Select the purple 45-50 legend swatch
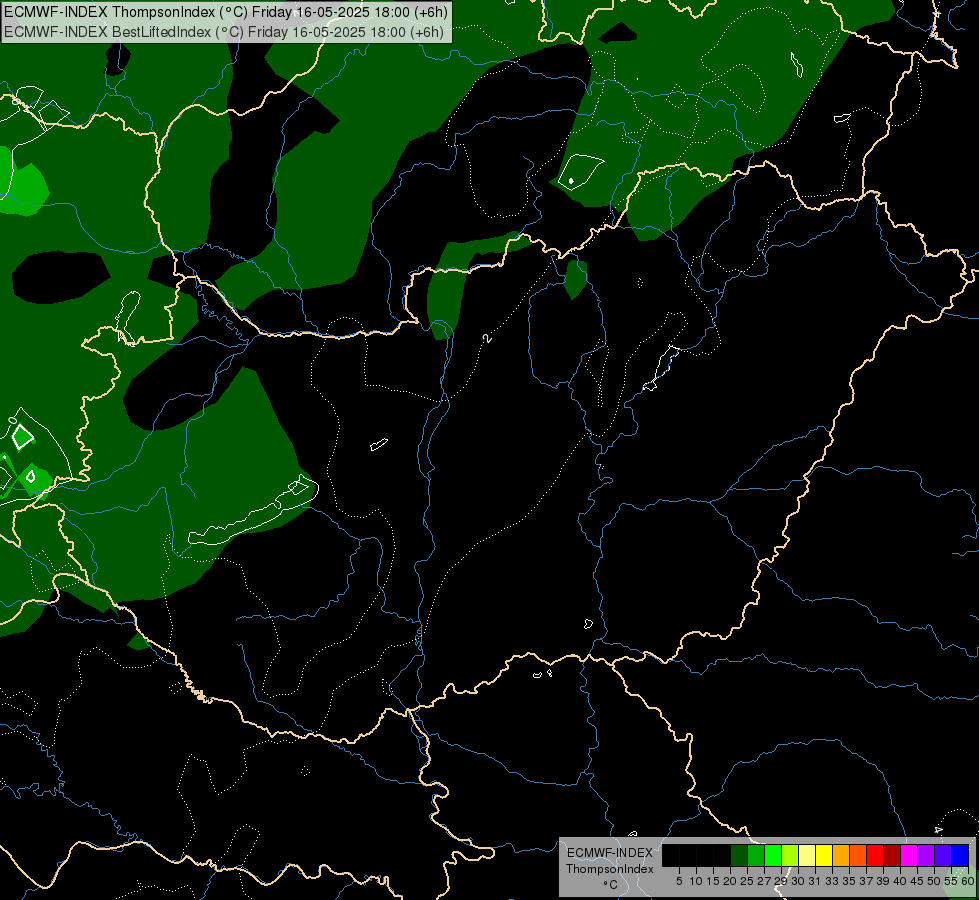This screenshot has width=979, height=900. pyautogui.click(x=926, y=855)
